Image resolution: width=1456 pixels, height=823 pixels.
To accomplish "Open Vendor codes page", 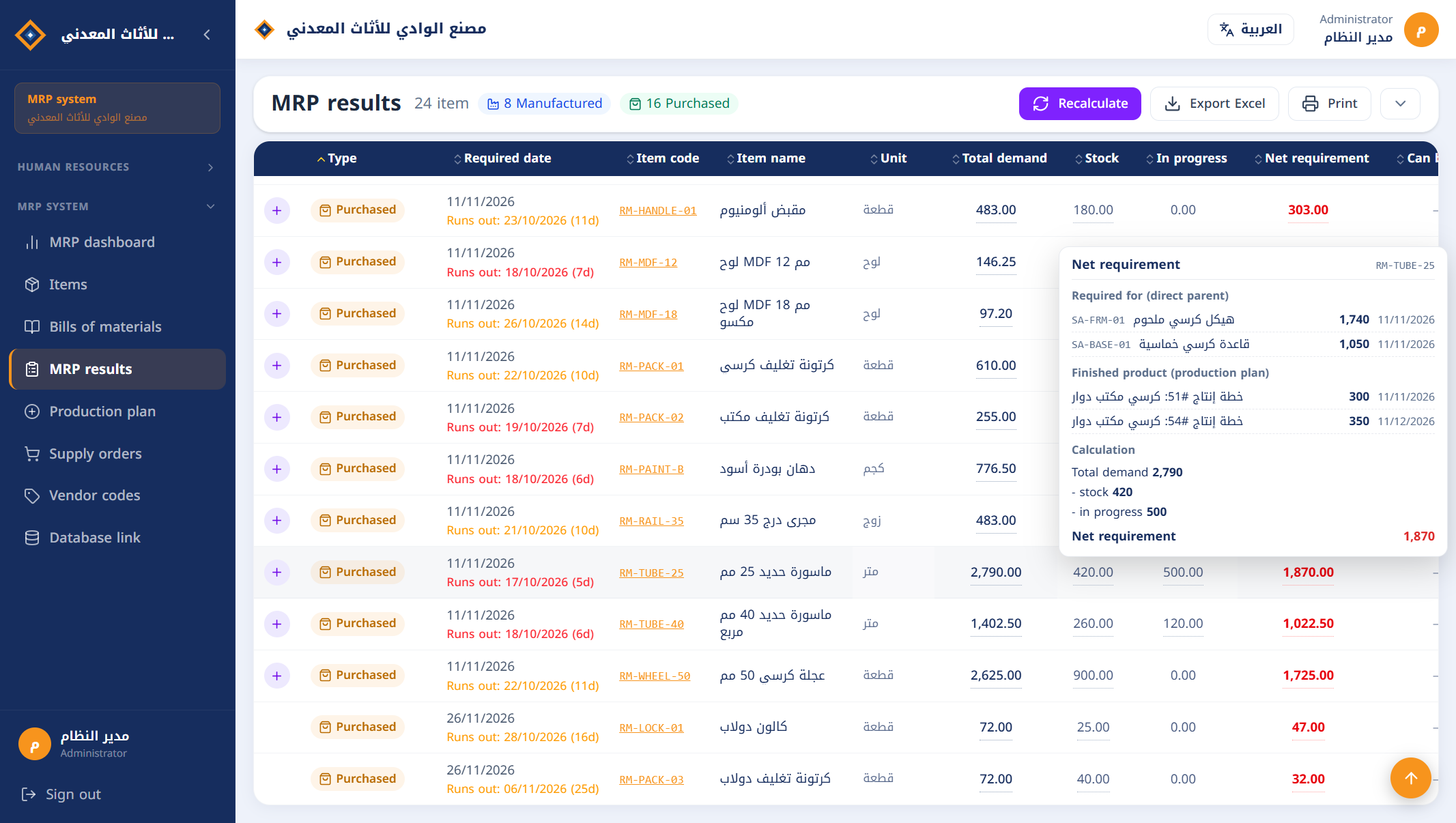I will click(x=117, y=495).
